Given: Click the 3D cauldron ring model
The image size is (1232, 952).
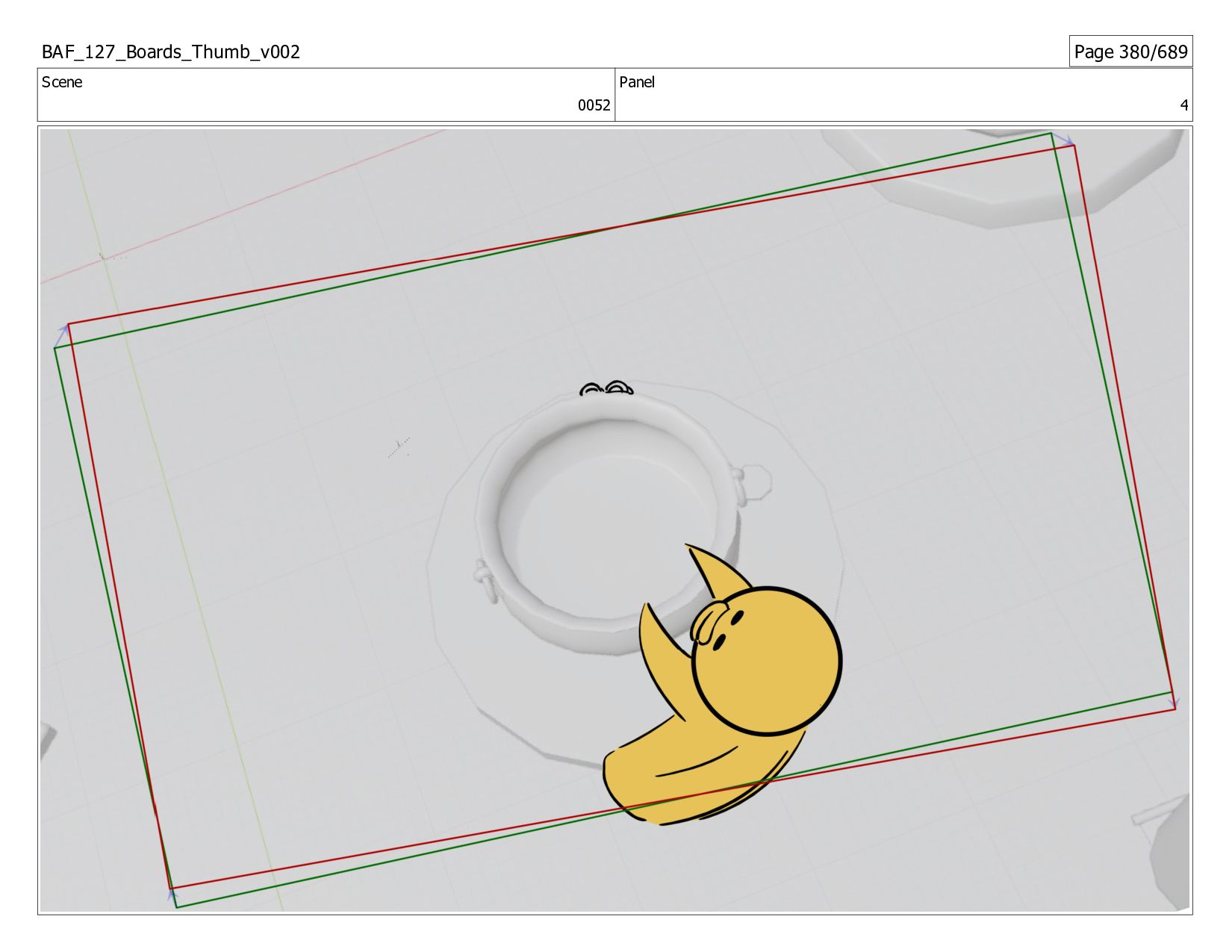Looking at the screenshot, I should [x=609, y=523].
